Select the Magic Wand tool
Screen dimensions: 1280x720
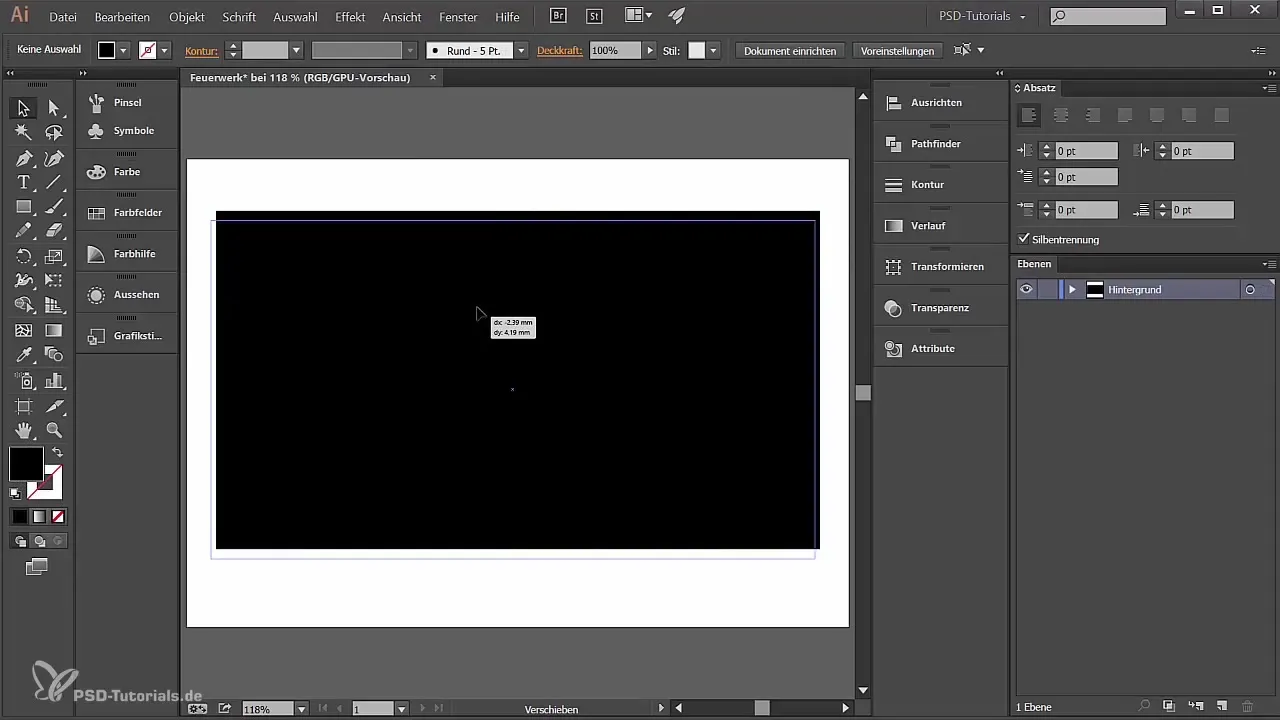tap(23, 132)
